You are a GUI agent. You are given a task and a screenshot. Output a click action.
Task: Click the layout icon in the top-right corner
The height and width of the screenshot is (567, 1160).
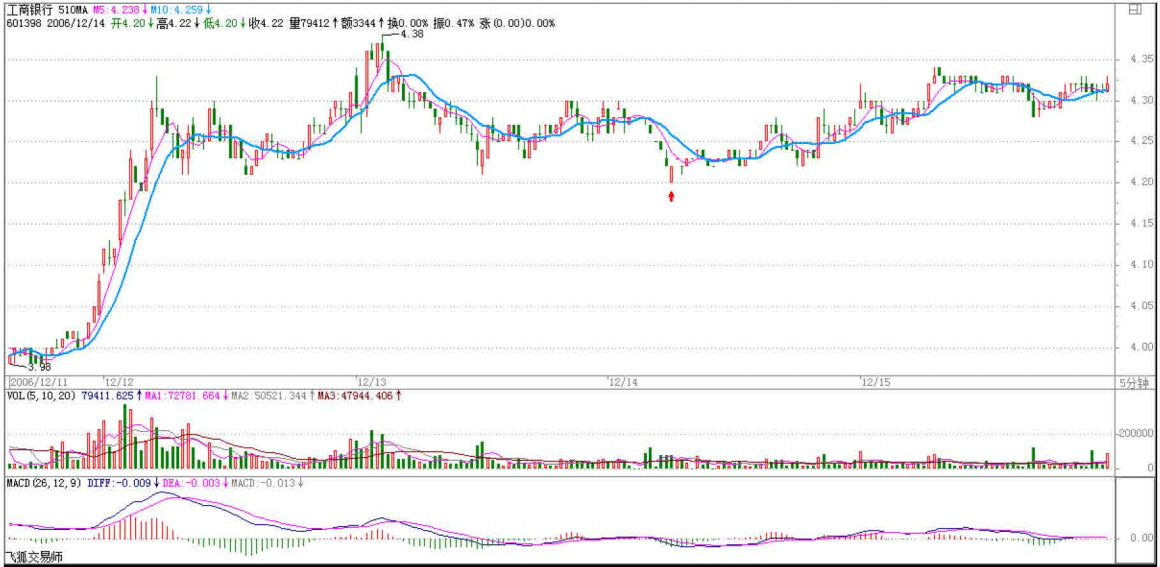pyautogui.click(x=1134, y=10)
